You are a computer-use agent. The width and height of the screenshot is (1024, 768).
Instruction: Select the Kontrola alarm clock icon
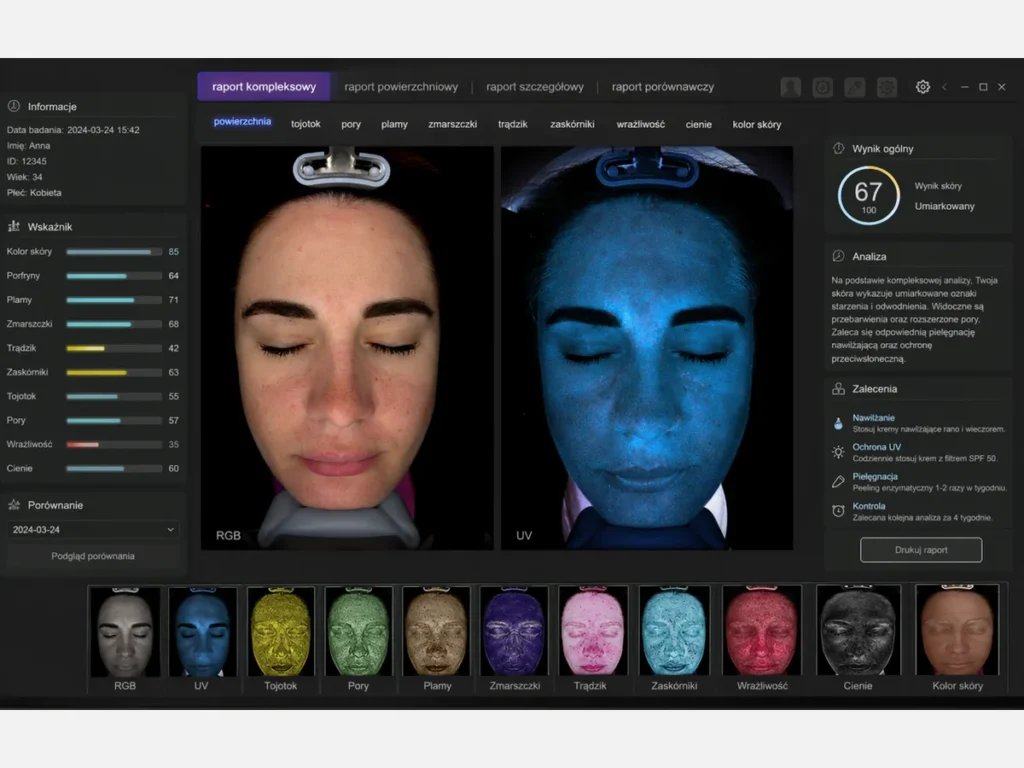[839, 511]
